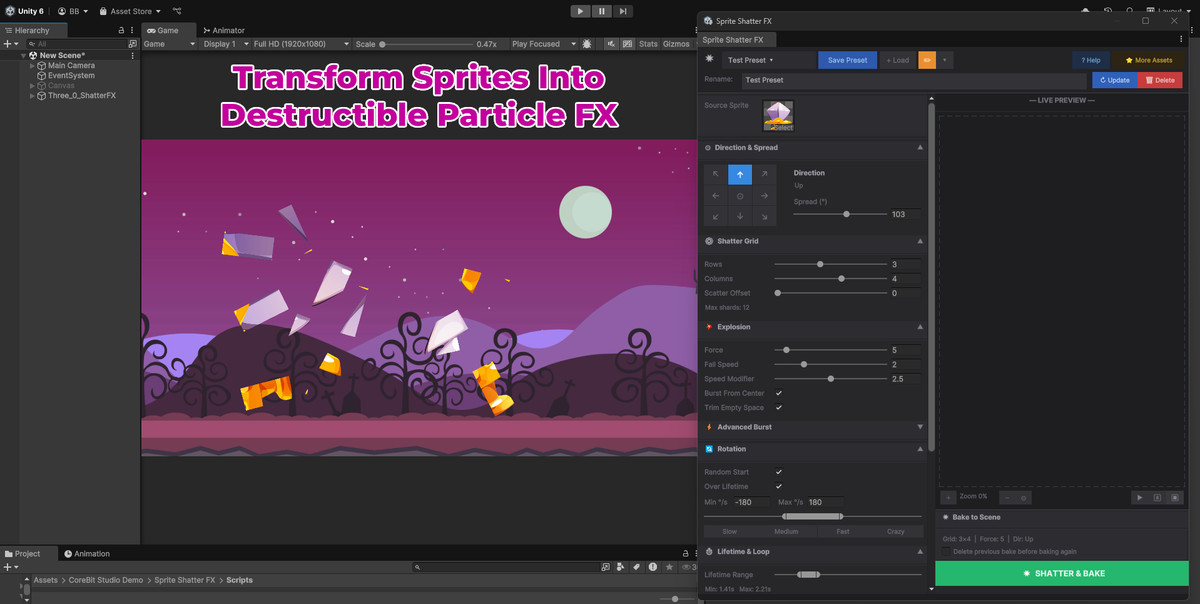The width and height of the screenshot is (1200, 604).
Task: Choose the up direction arrow
Action: (x=740, y=174)
